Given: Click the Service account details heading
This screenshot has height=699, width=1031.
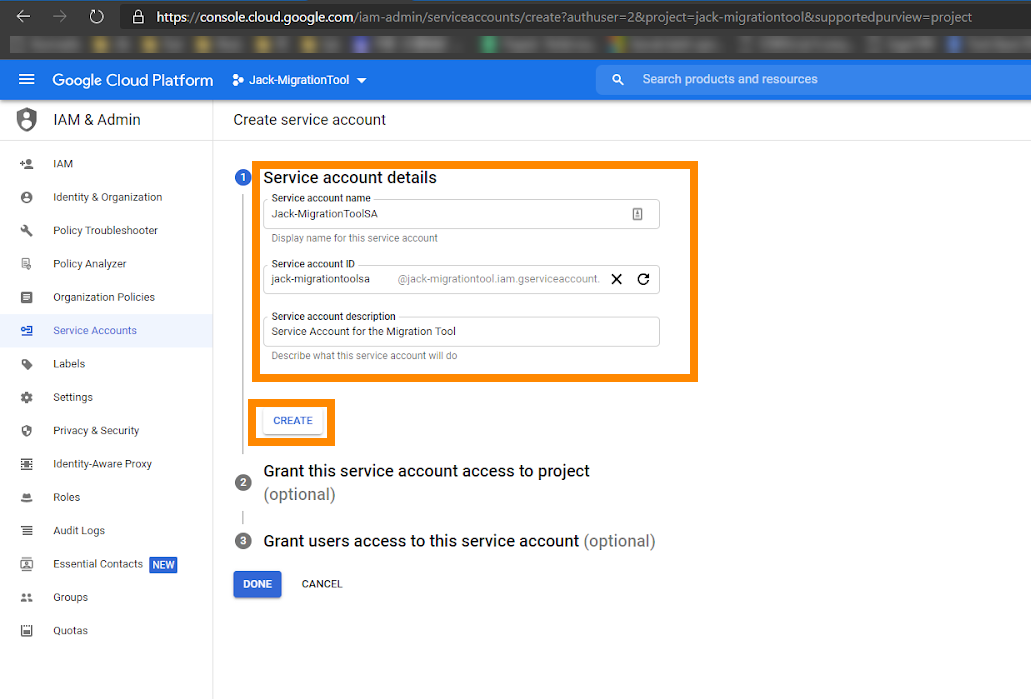Looking at the screenshot, I should tap(350, 178).
